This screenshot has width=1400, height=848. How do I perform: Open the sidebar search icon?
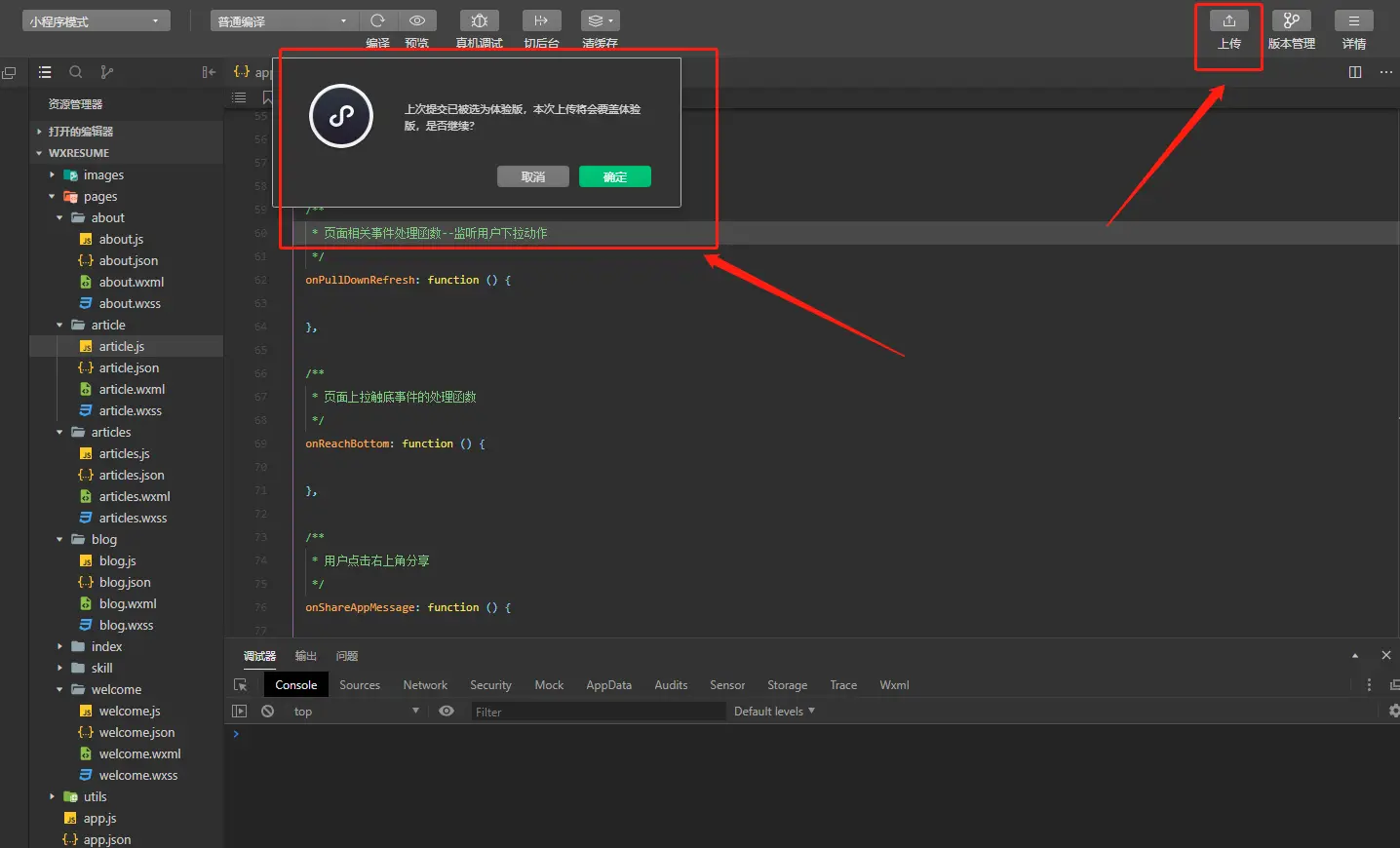pos(76,72)
